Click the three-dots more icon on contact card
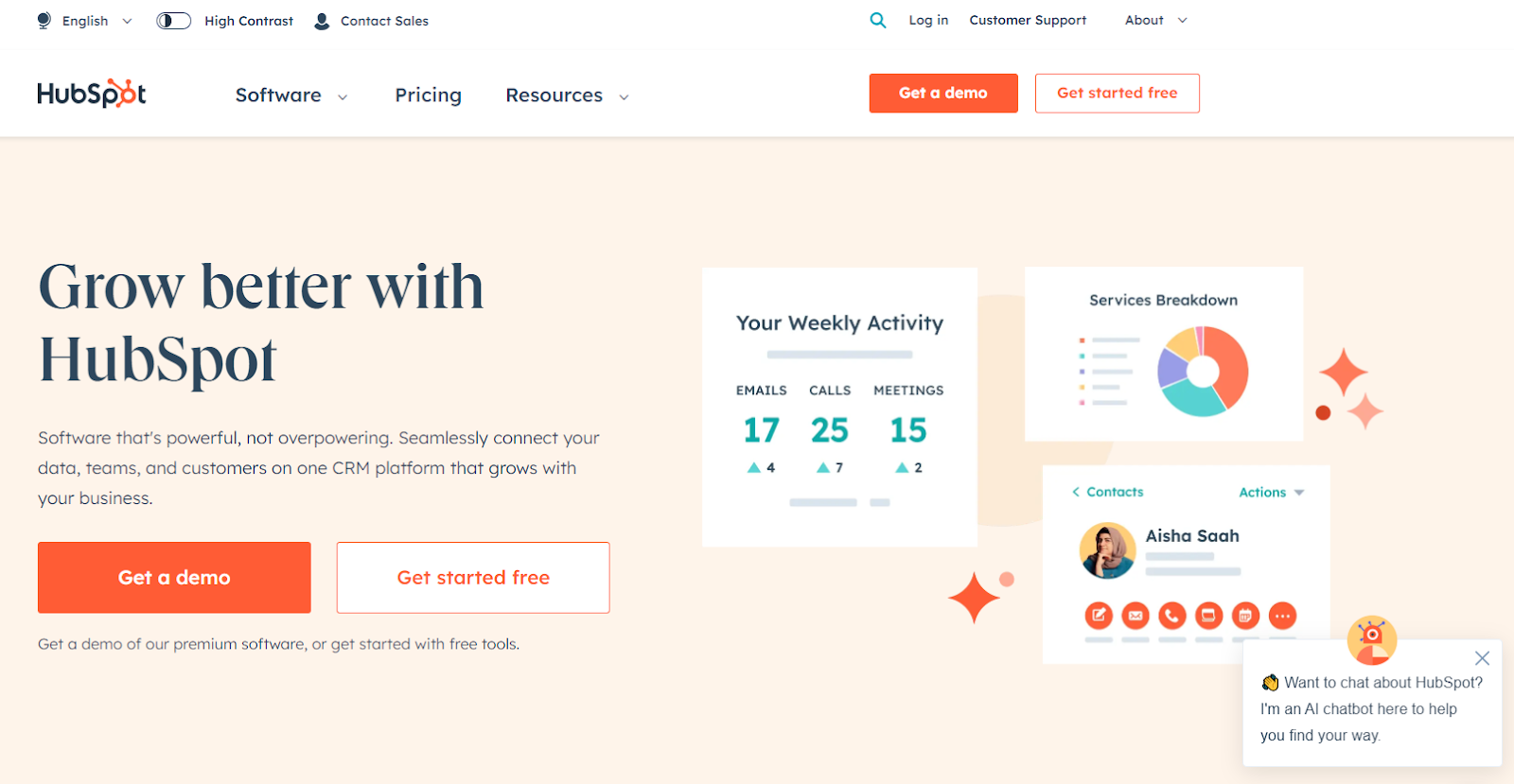This screenshot has height=784, width=1514. (1282, 616)
